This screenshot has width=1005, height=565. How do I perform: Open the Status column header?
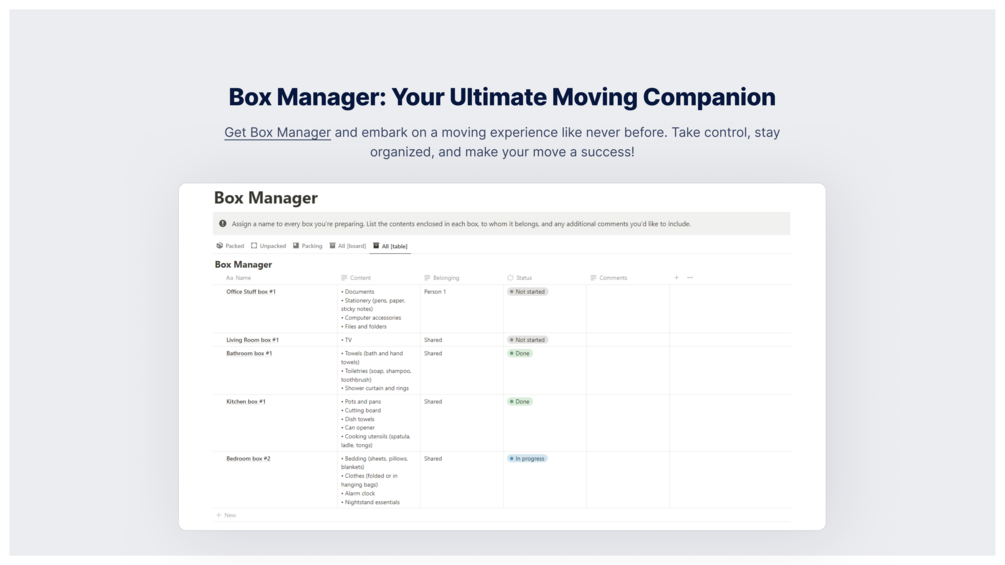520,278
